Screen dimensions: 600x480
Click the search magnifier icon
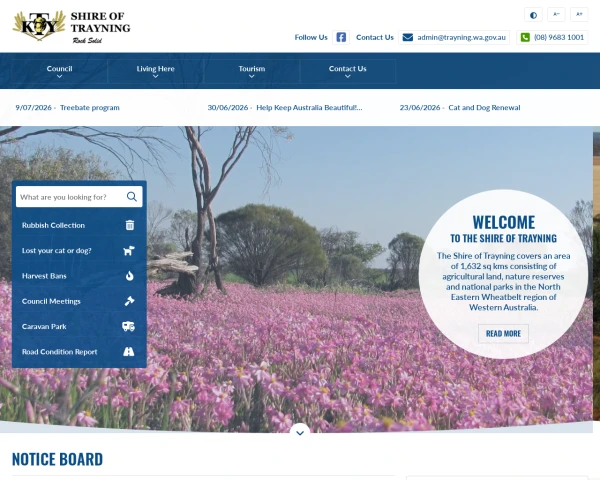132,197
